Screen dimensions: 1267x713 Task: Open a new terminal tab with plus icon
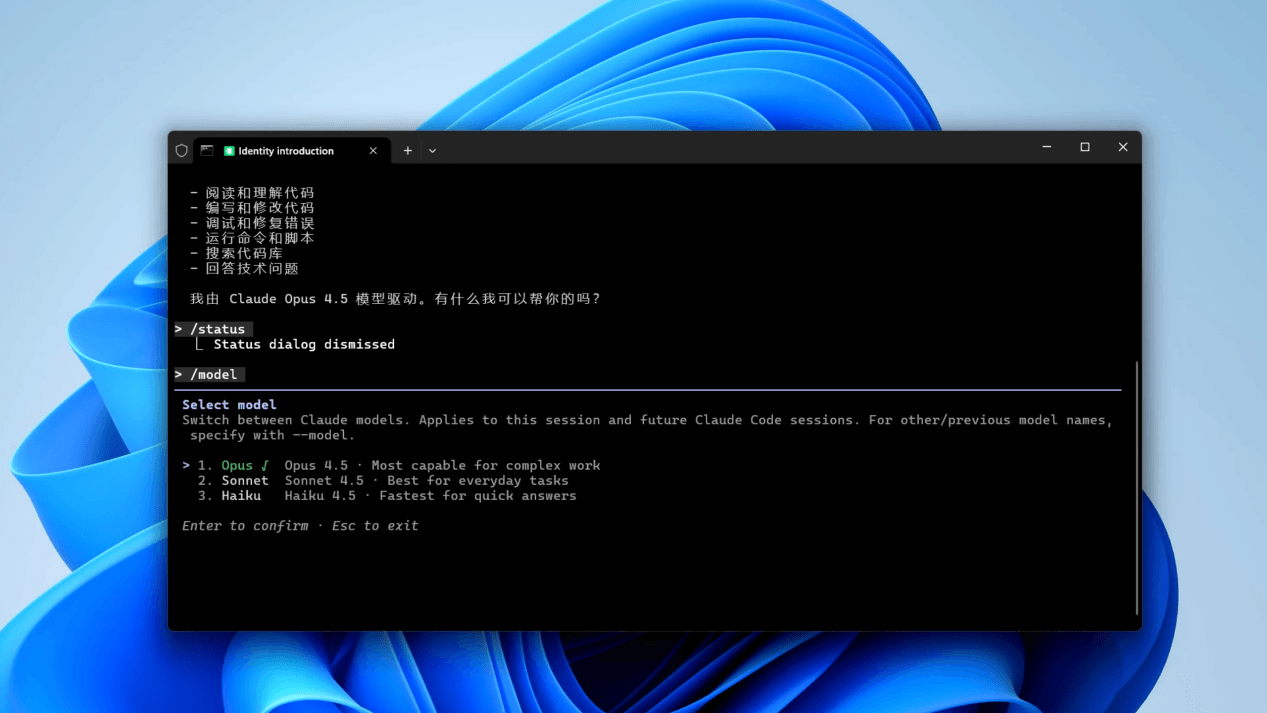coord(408,151)
